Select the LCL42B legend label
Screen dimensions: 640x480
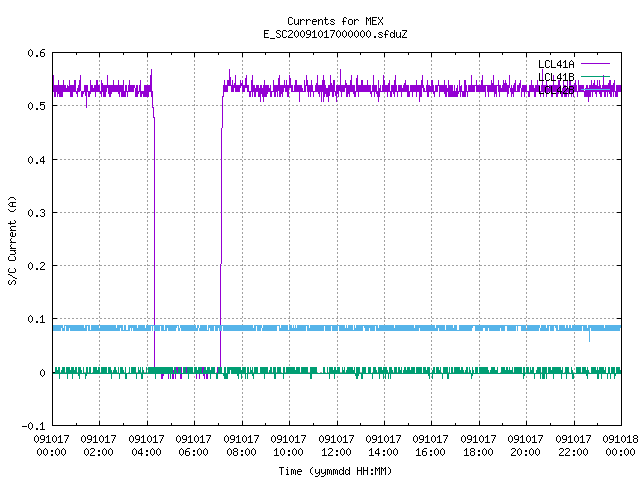[x=556, y=90]
